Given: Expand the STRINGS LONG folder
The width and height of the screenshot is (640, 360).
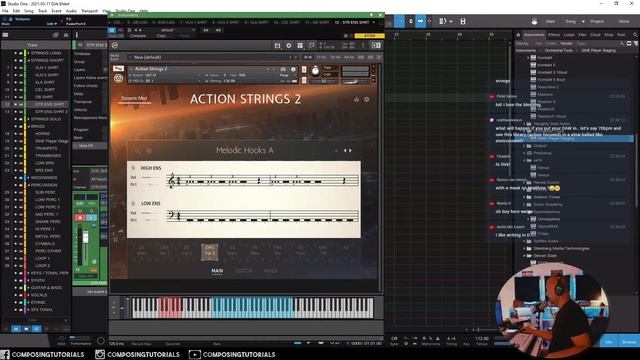Looking at the screenshot, I should (x=29, y=53).
